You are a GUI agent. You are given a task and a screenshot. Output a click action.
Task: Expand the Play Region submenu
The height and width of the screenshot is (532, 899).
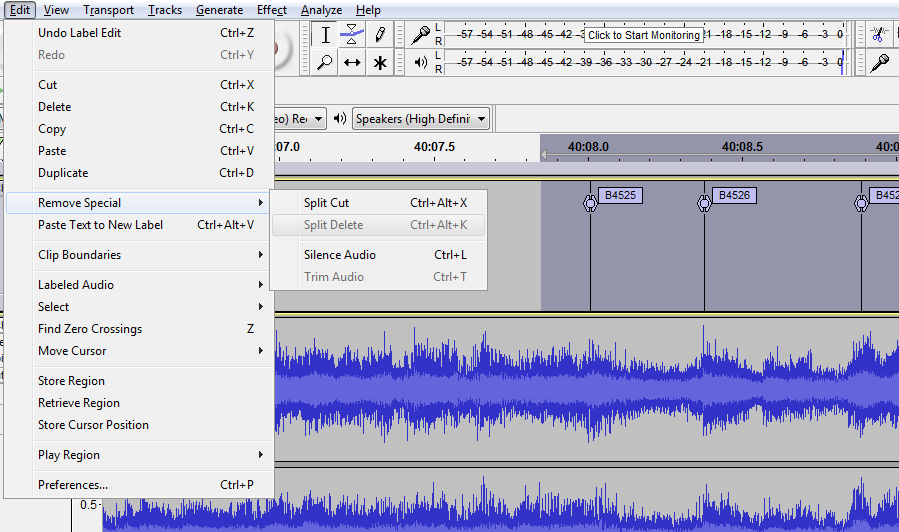tap(138, 455)
